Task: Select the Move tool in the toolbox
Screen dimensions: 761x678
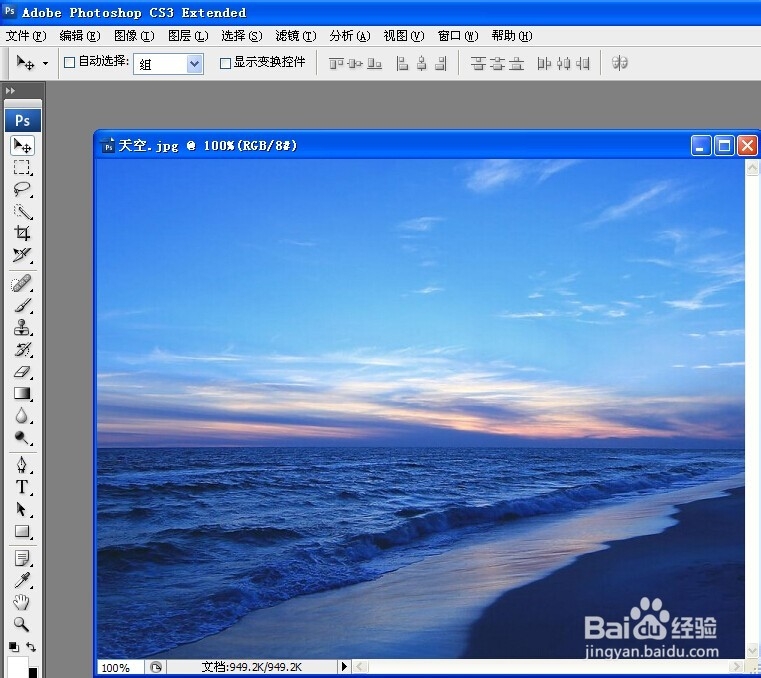Action: [22, 146]
